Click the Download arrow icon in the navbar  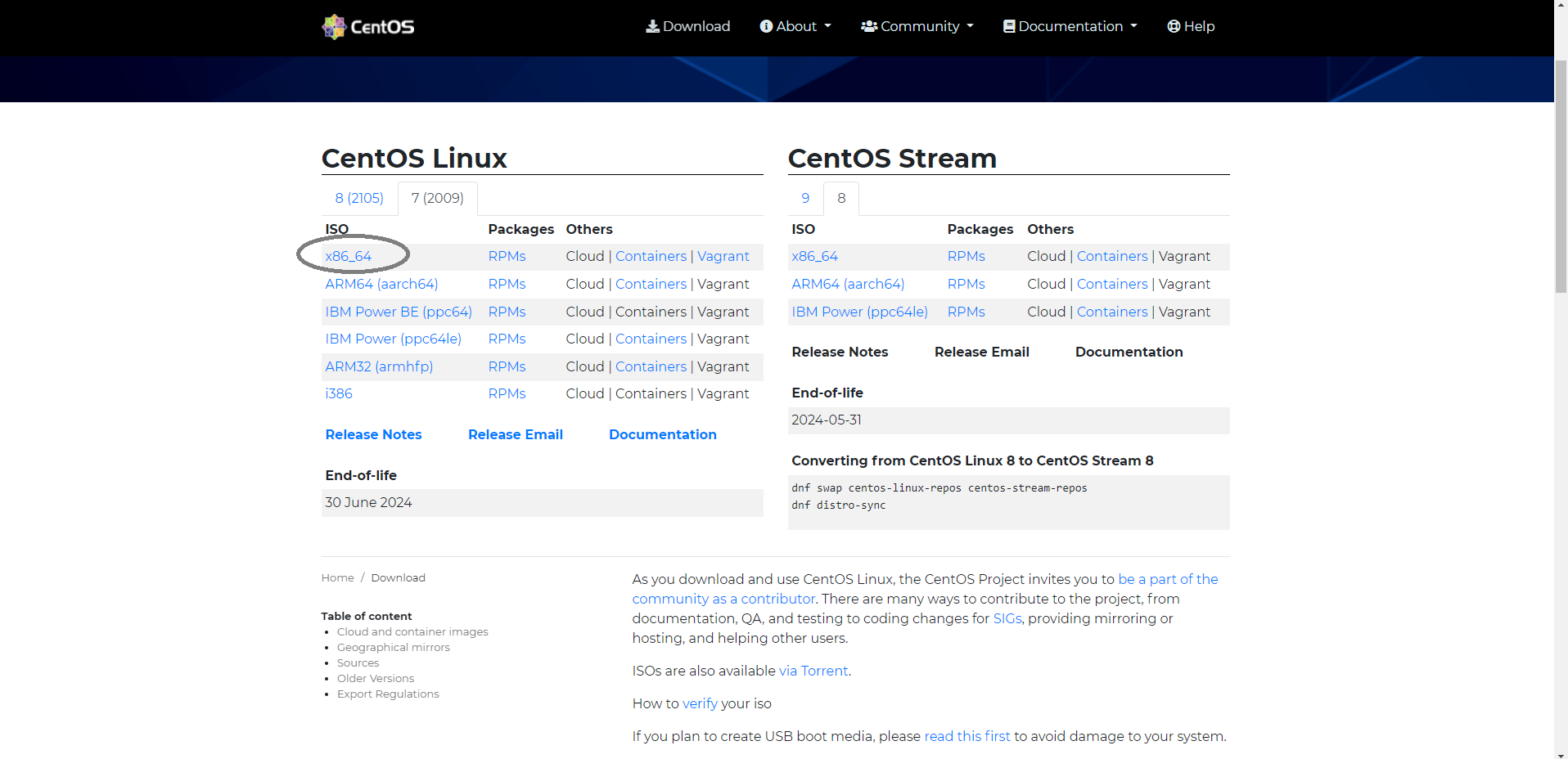coord(652,26)
